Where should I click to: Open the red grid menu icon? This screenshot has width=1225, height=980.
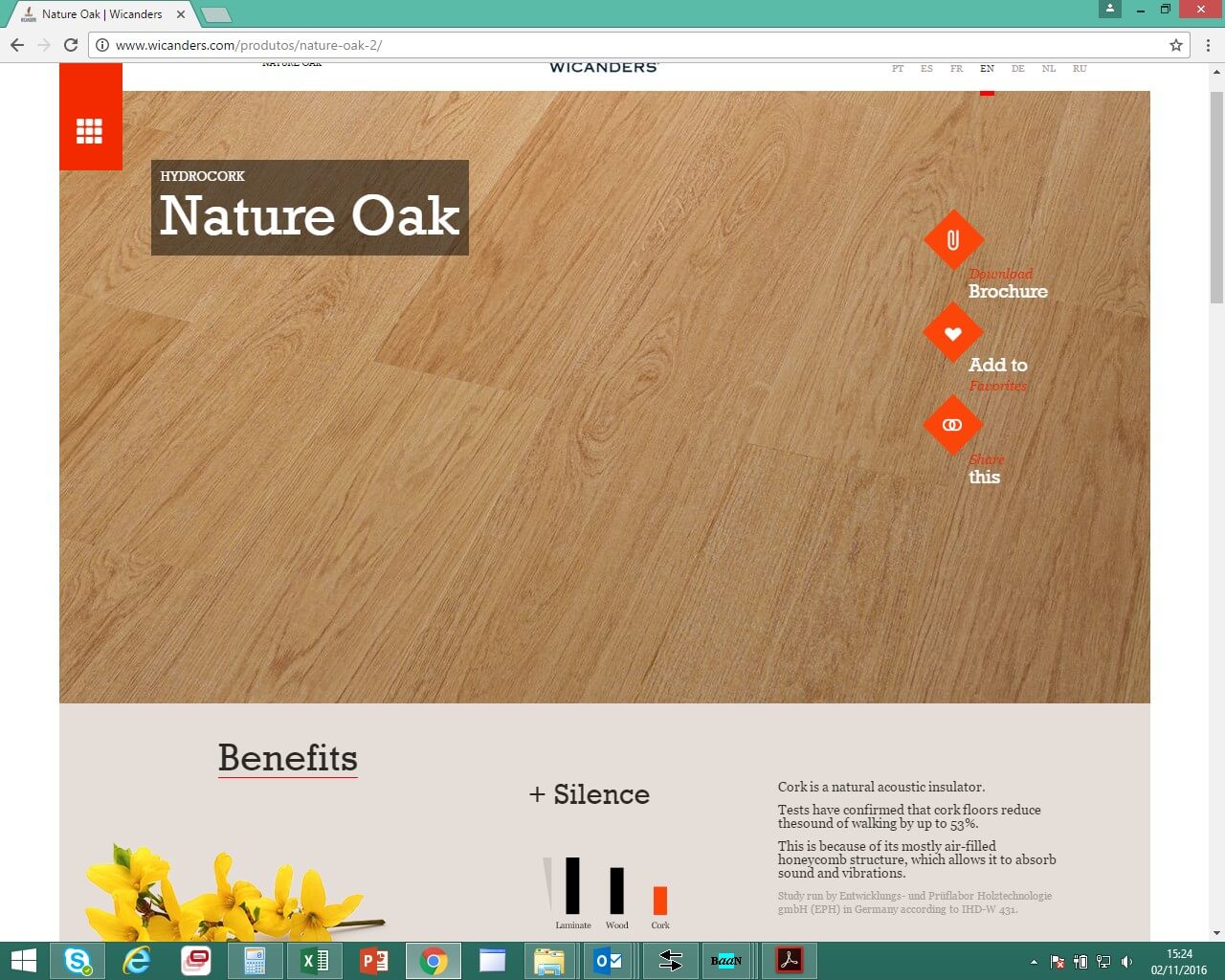click(x=90, y=131)
